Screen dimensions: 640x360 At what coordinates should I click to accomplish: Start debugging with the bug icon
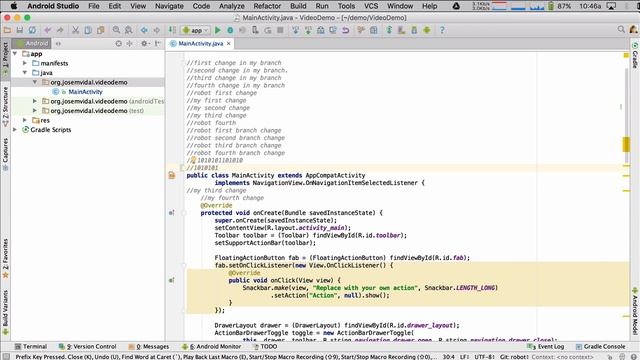click(x=230, y=30)
